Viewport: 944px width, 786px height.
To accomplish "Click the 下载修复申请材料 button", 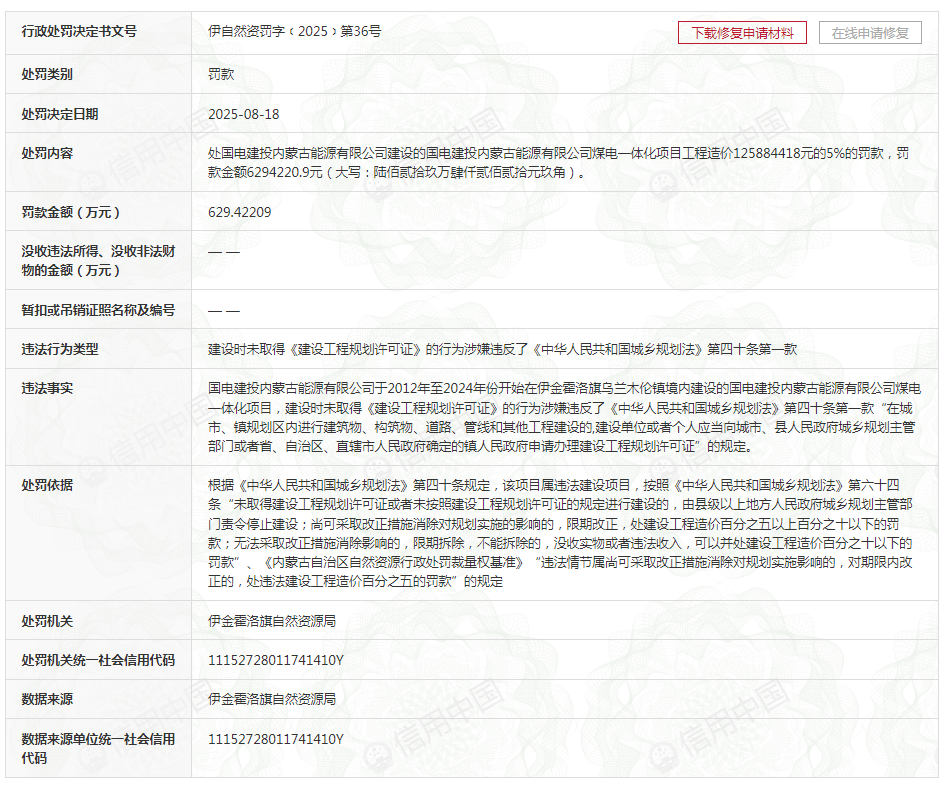I will (742, 32).
